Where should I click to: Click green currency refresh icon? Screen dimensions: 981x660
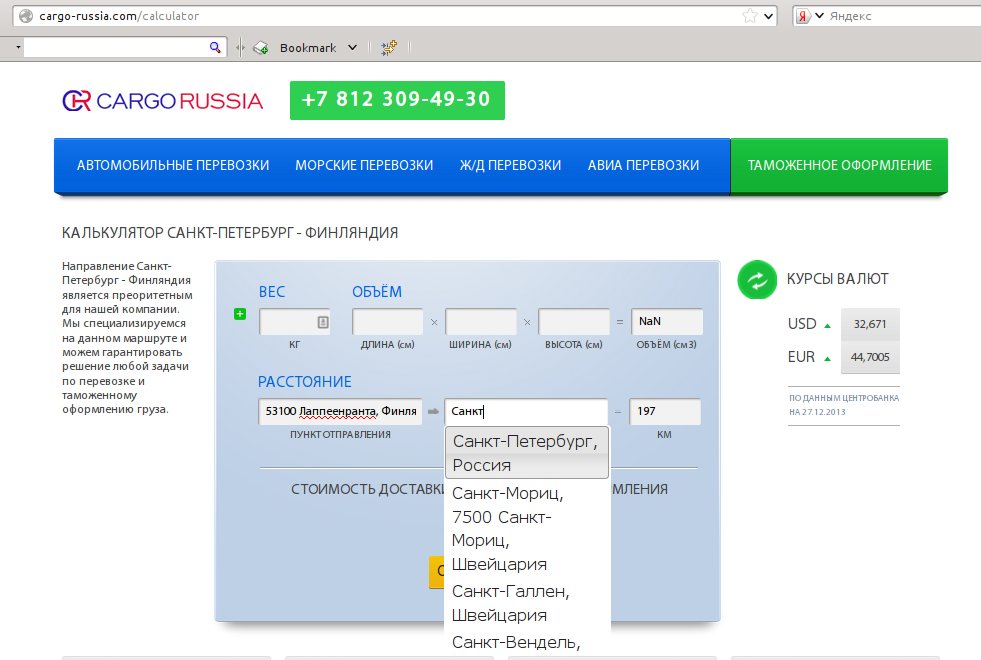(x=757, y=280)
